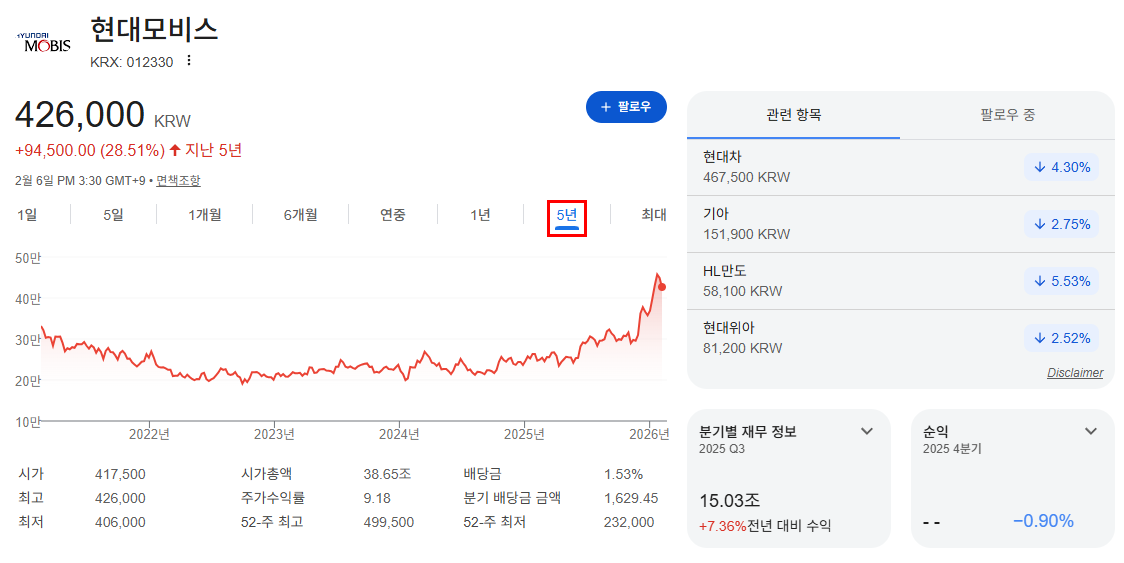Expand the 분기별 재무 정보 card chevron
This screenshot has width=1124, height=563.
click(867, 431)
